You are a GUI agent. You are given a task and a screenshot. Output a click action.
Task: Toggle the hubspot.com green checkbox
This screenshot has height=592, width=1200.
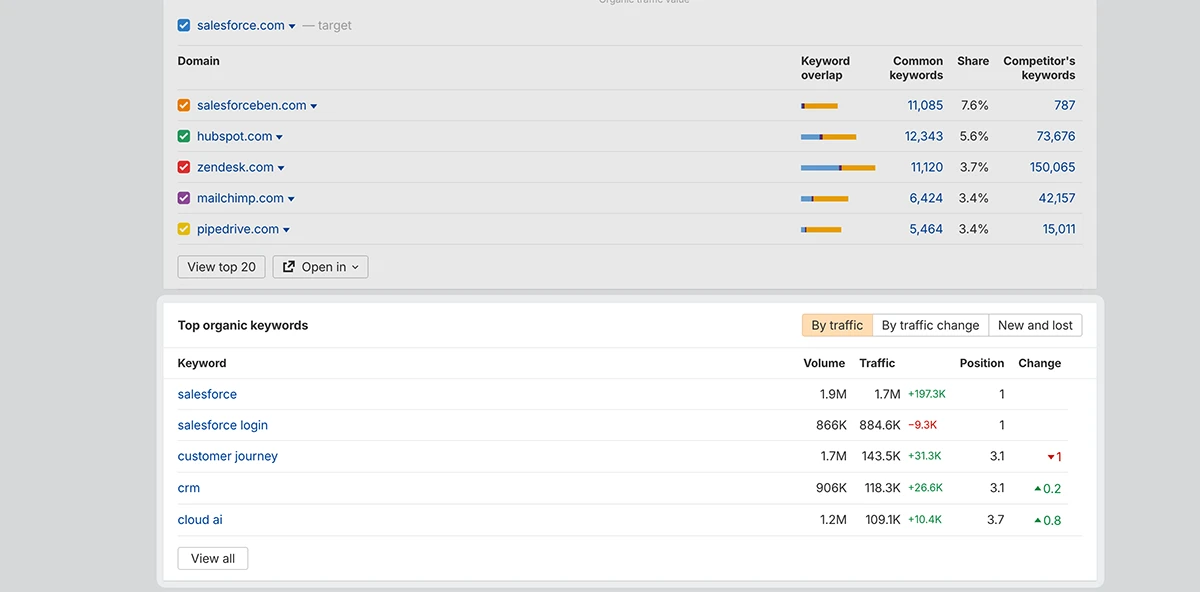click(184, 136)
